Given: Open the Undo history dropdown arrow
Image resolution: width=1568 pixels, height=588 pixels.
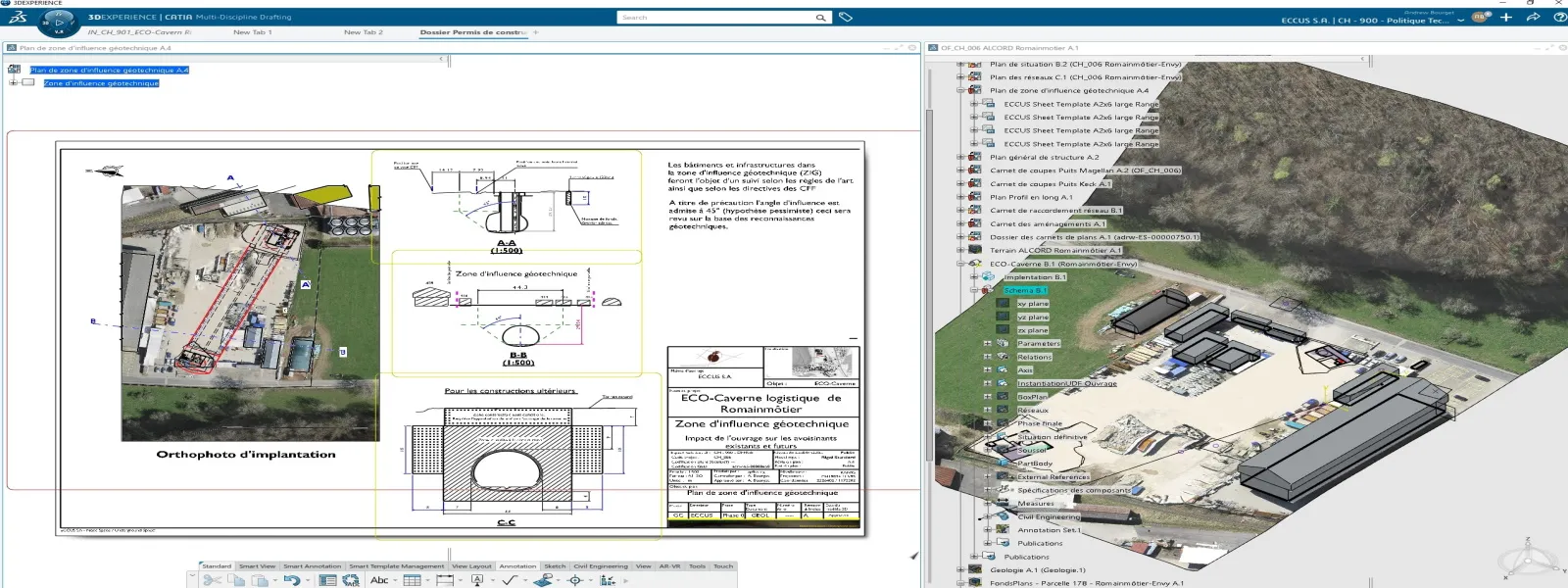Looking at the screenshot, I should click(307, 581).
